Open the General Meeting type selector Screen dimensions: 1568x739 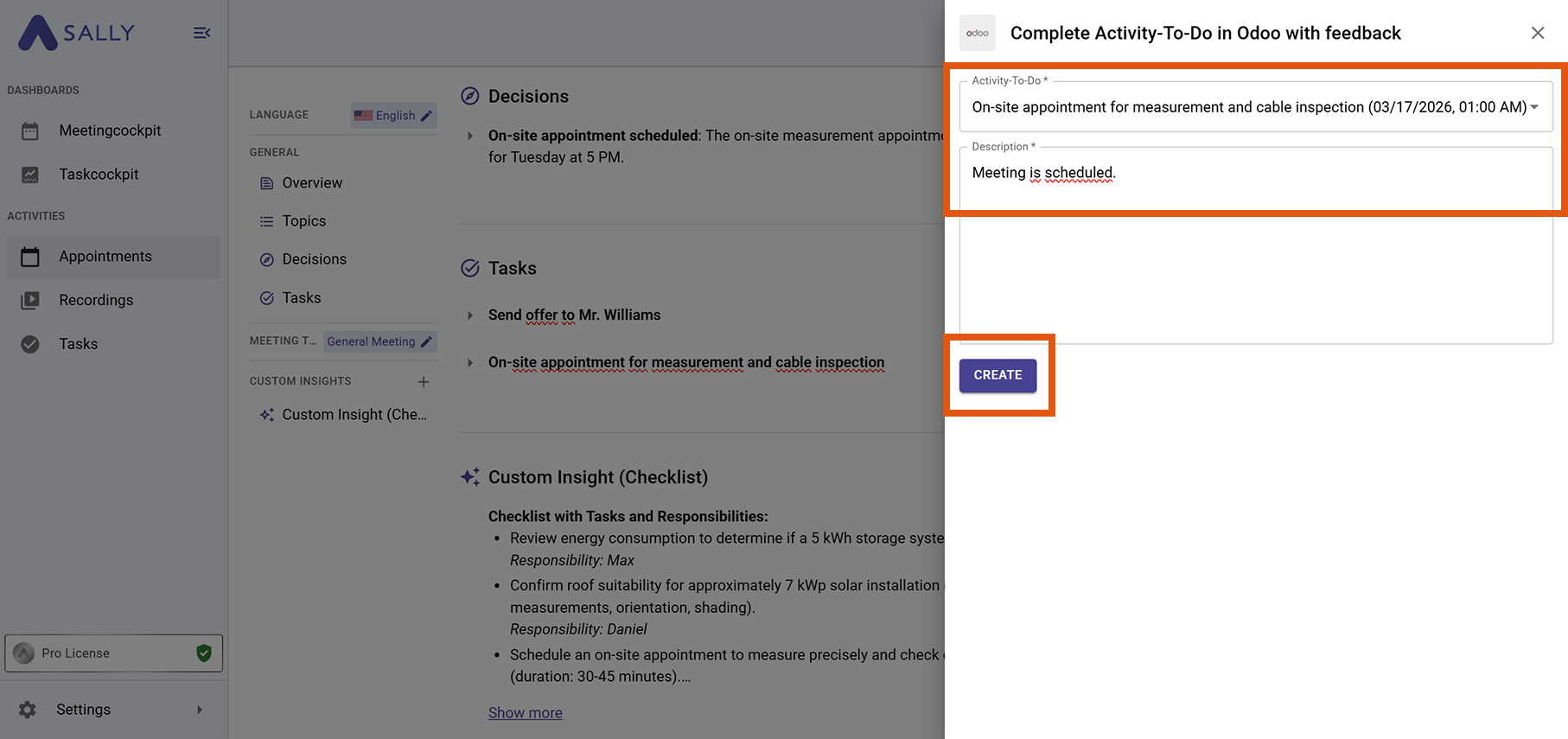coord(379,341)
